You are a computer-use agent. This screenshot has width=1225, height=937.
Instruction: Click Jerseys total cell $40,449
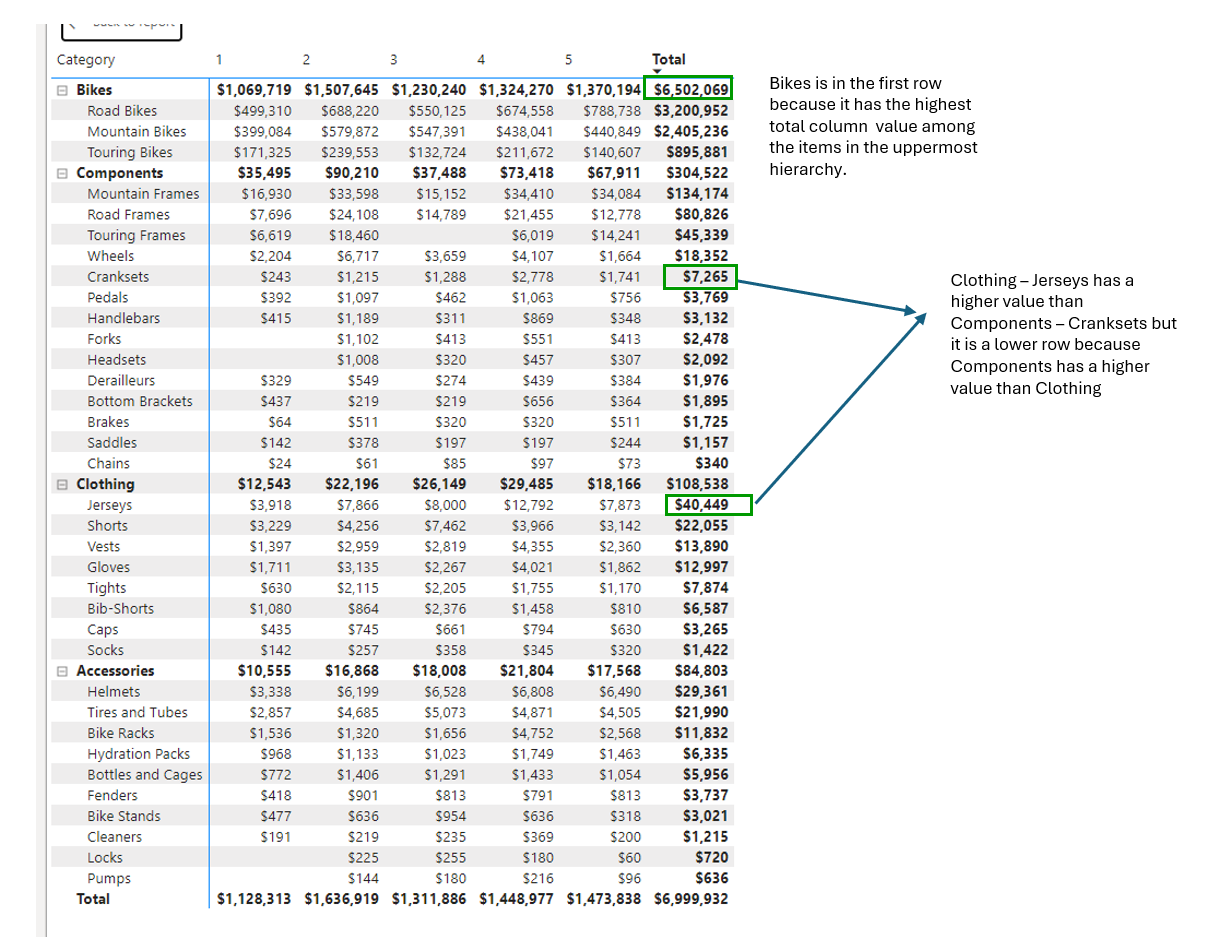click(x=702, y=505)
